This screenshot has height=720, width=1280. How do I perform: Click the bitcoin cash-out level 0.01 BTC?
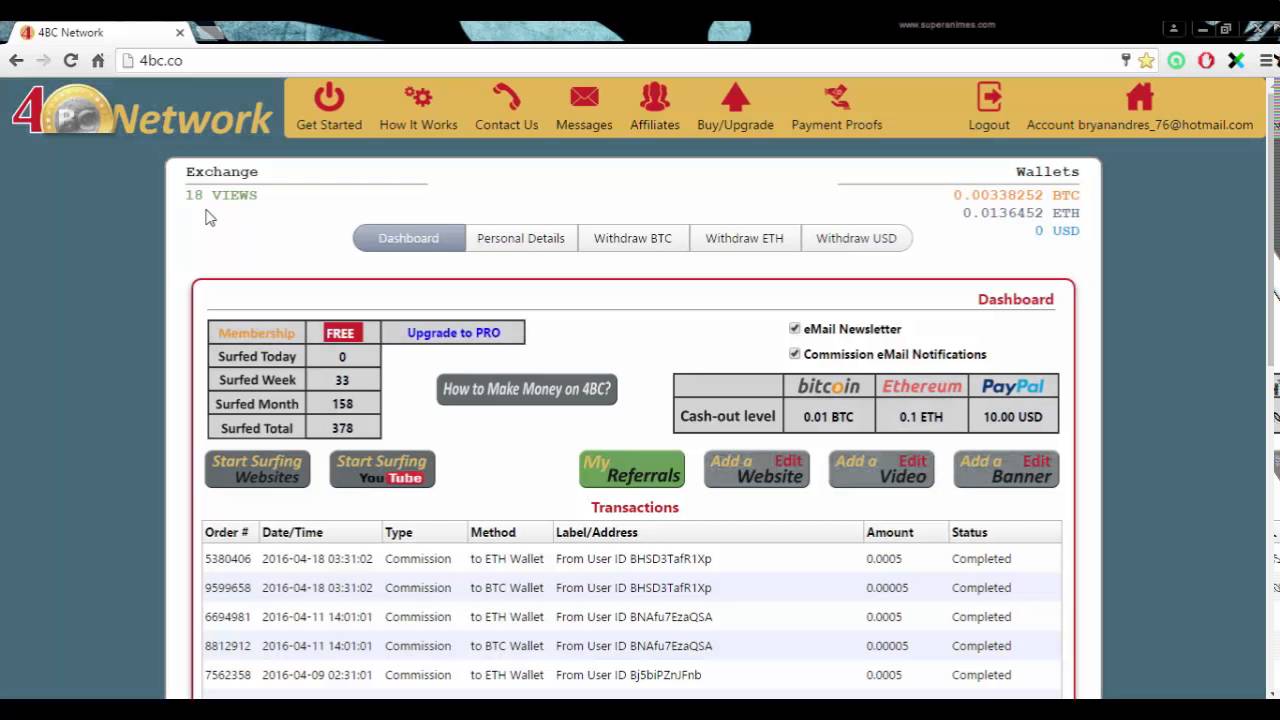click(828, 416)
